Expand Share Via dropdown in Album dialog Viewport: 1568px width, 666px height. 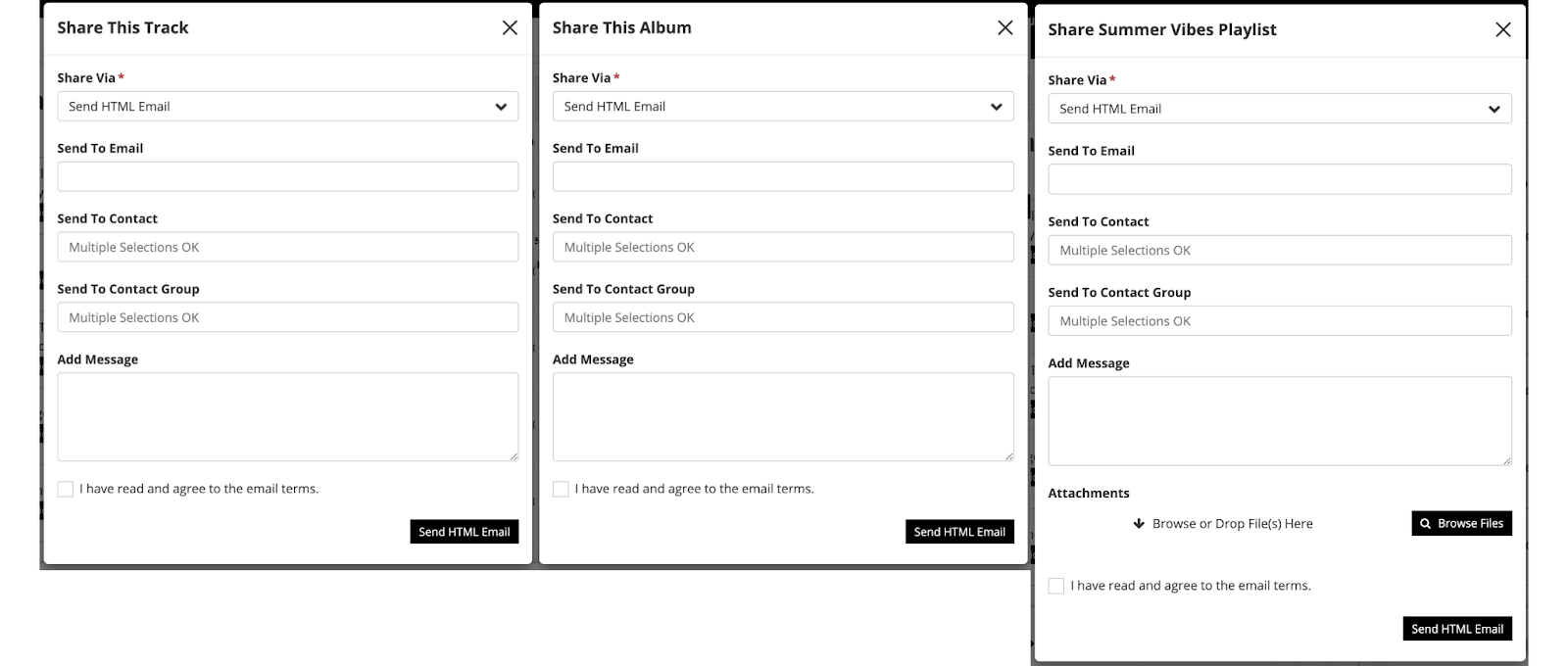point(782,107)
